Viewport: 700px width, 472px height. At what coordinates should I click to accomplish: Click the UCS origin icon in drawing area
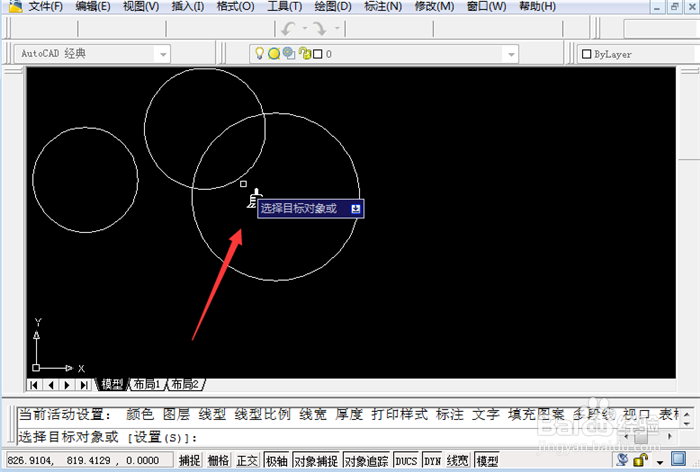36,368
